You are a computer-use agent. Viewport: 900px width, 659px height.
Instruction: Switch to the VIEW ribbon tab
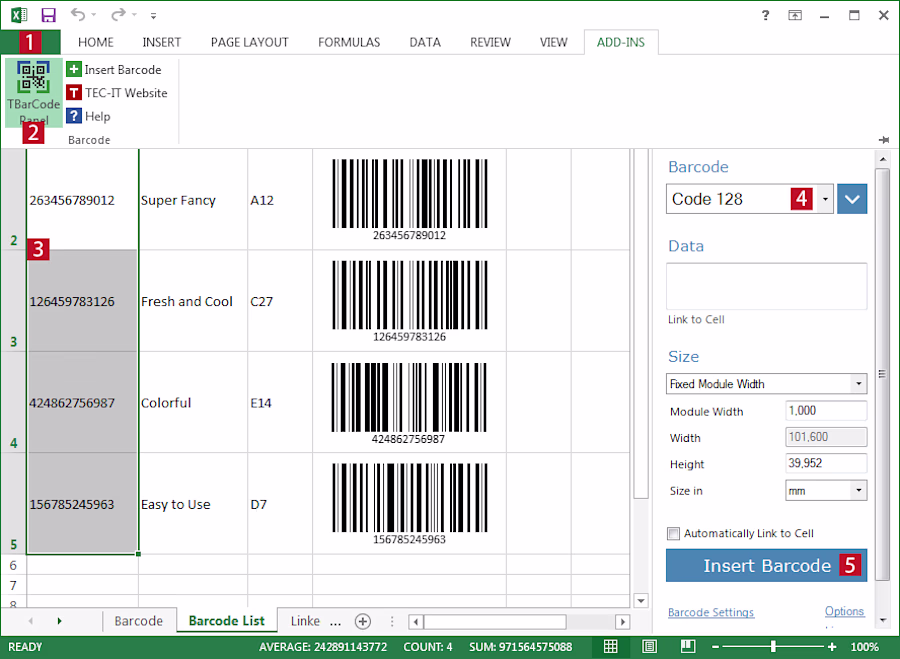(x=553, y=42)
